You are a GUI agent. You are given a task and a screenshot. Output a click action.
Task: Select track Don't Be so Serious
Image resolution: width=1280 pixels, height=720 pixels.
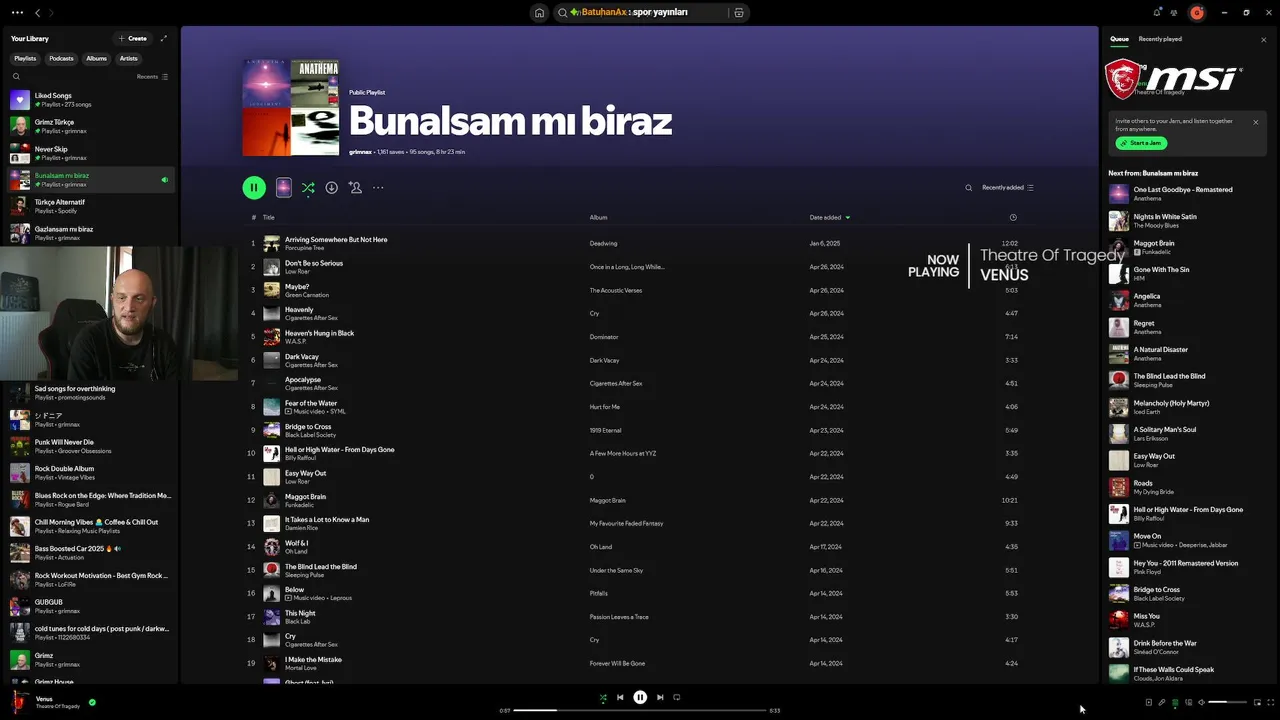tap(640, 267)
